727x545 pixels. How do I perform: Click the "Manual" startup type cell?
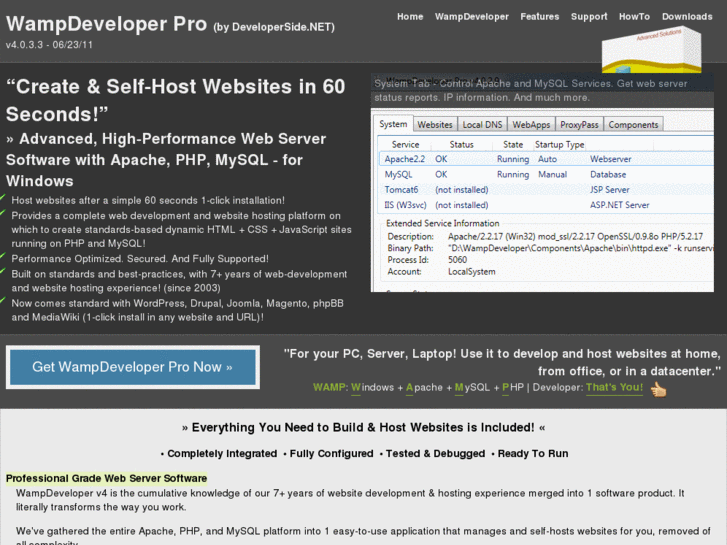pos(552,174)
